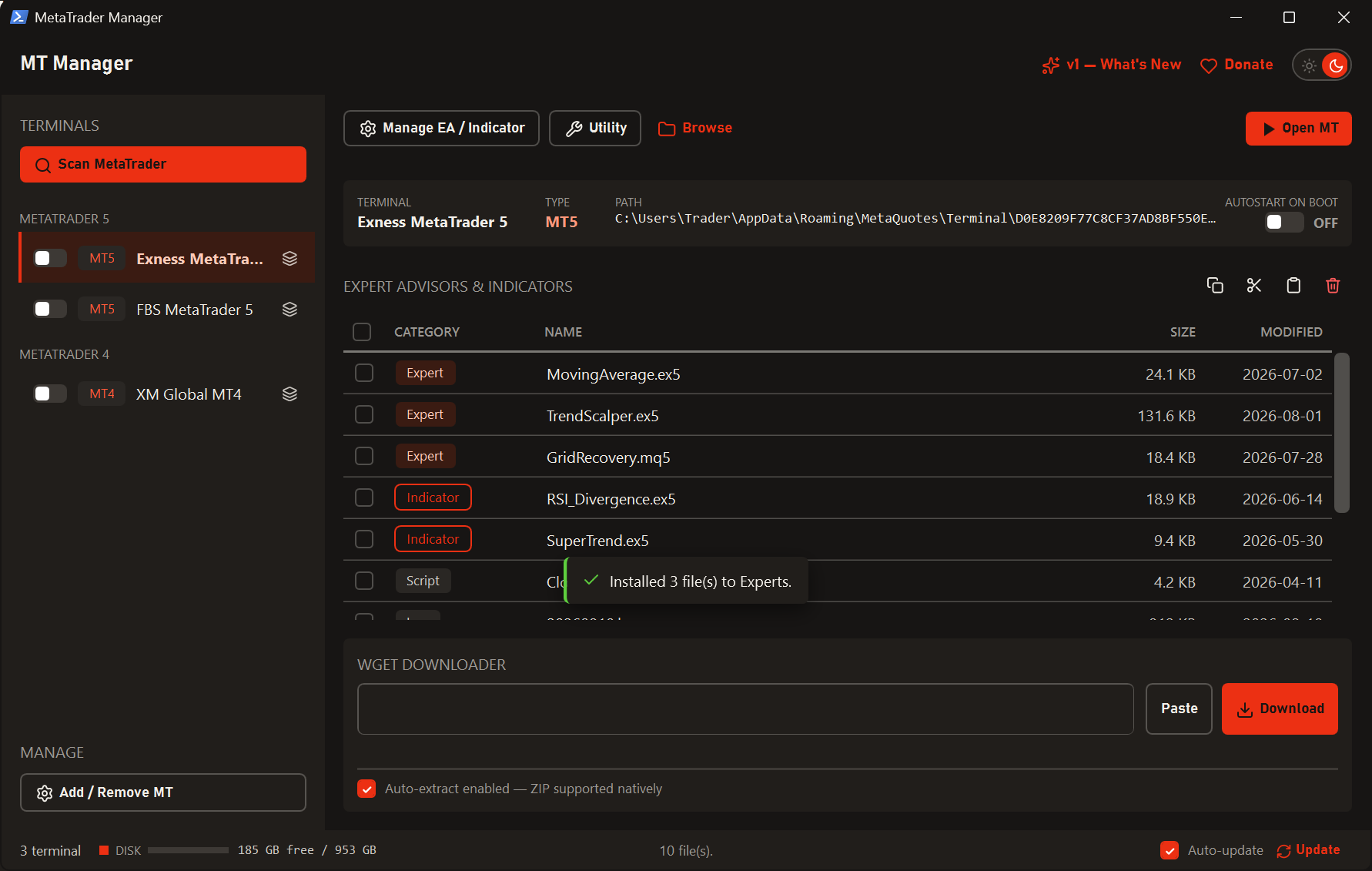Viewport: 1372px width, 871px height.
Task: Click the installed files notification toast
Action: (x=686, y=581)
